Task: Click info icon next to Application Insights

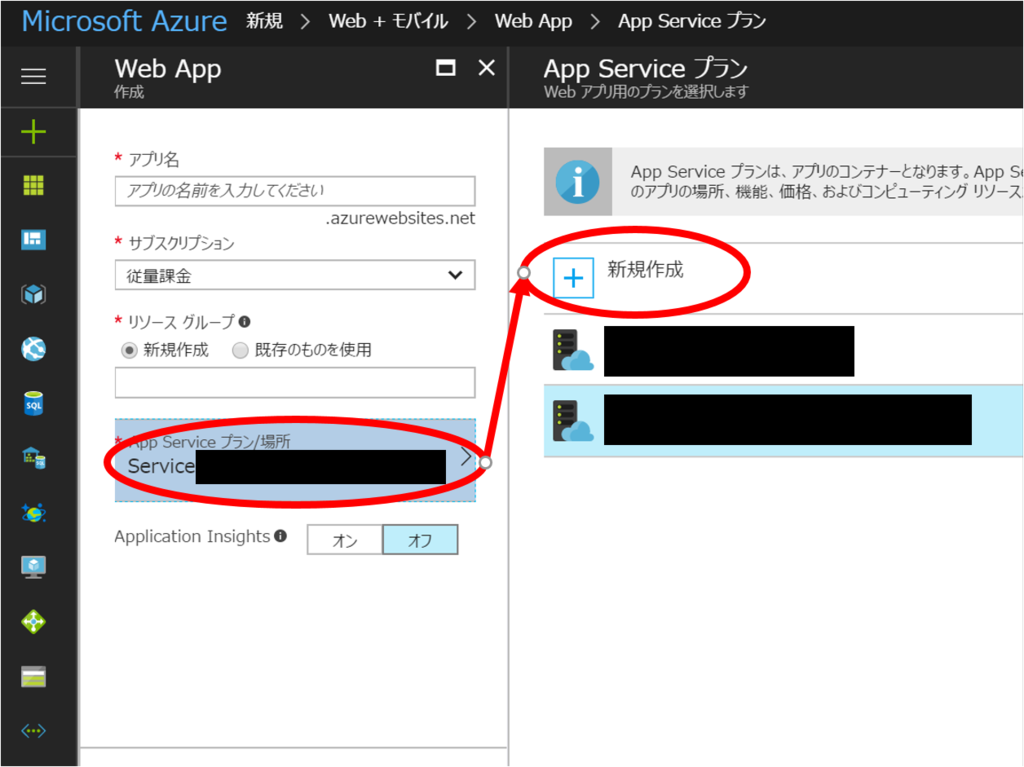Action: [x=281, y=536]
